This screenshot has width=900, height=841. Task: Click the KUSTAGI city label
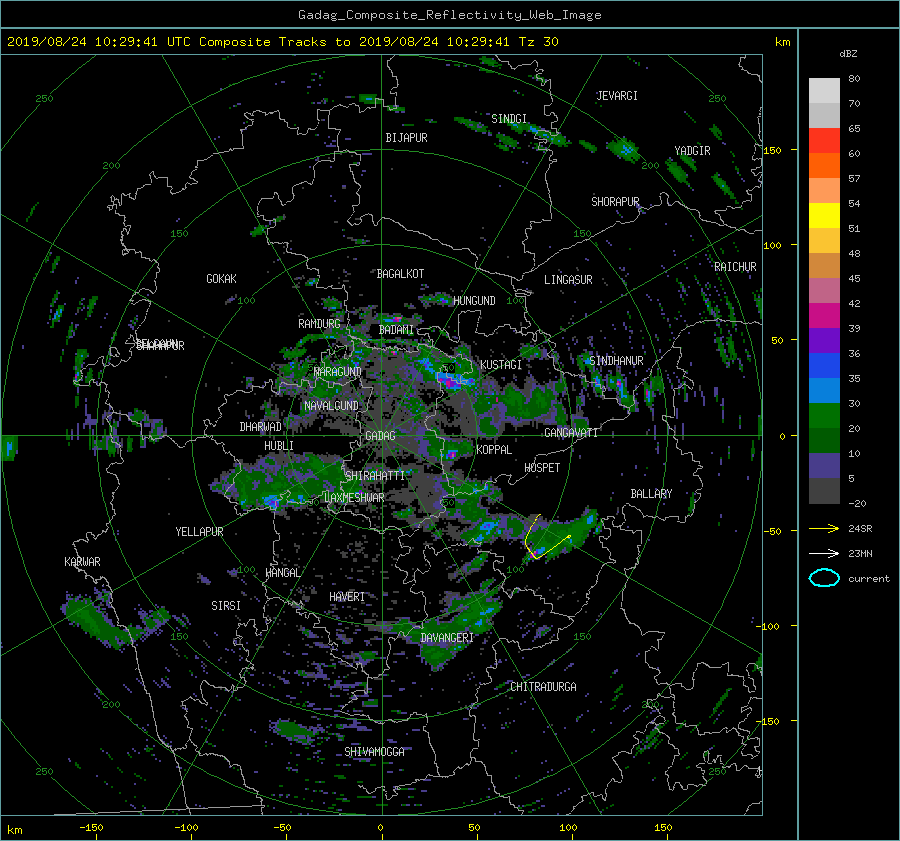501,365
